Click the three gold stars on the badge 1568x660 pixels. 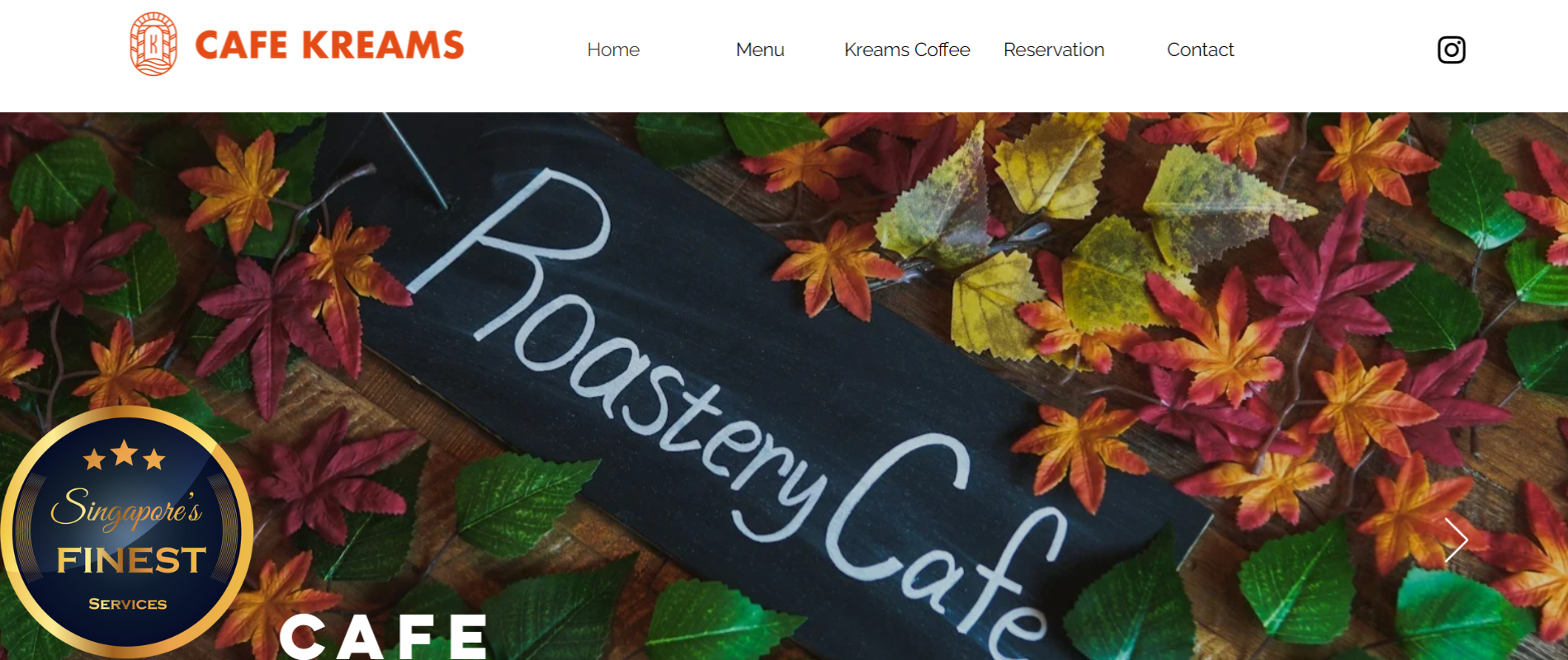(x=125, y=455)
